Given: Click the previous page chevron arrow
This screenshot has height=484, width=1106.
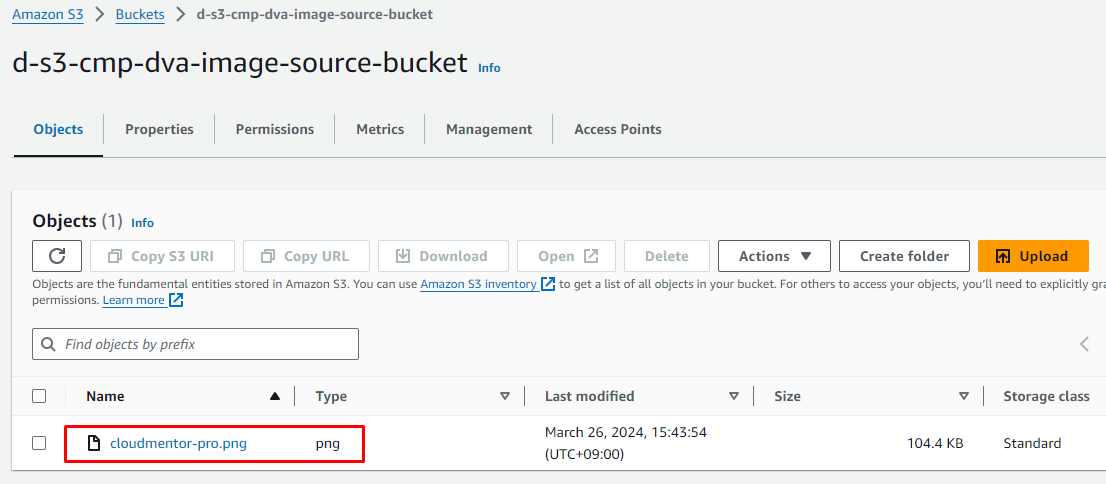Looking at the screenshot, I should point(1085,344).
